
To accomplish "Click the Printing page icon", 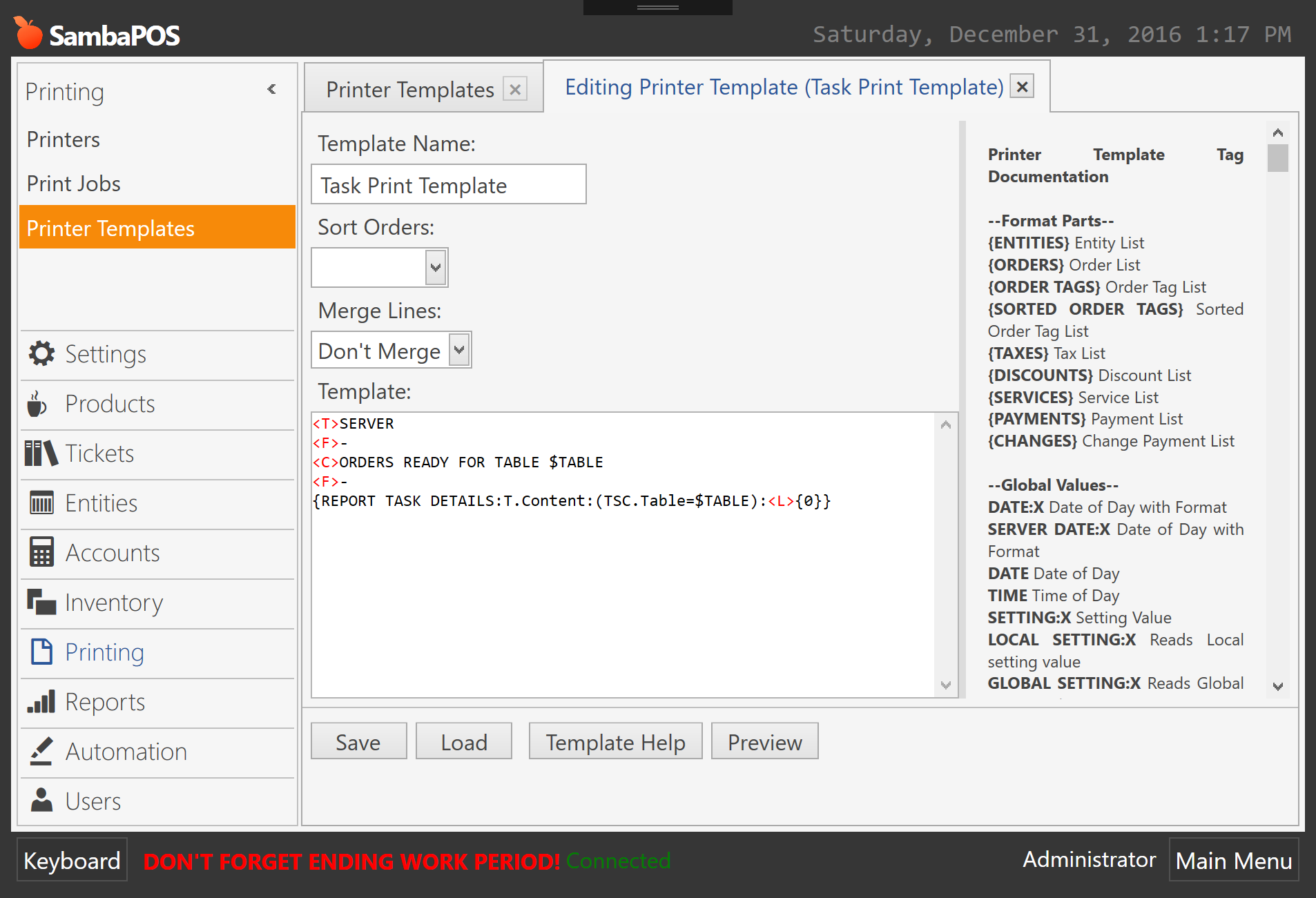I will tap(41, 652).
